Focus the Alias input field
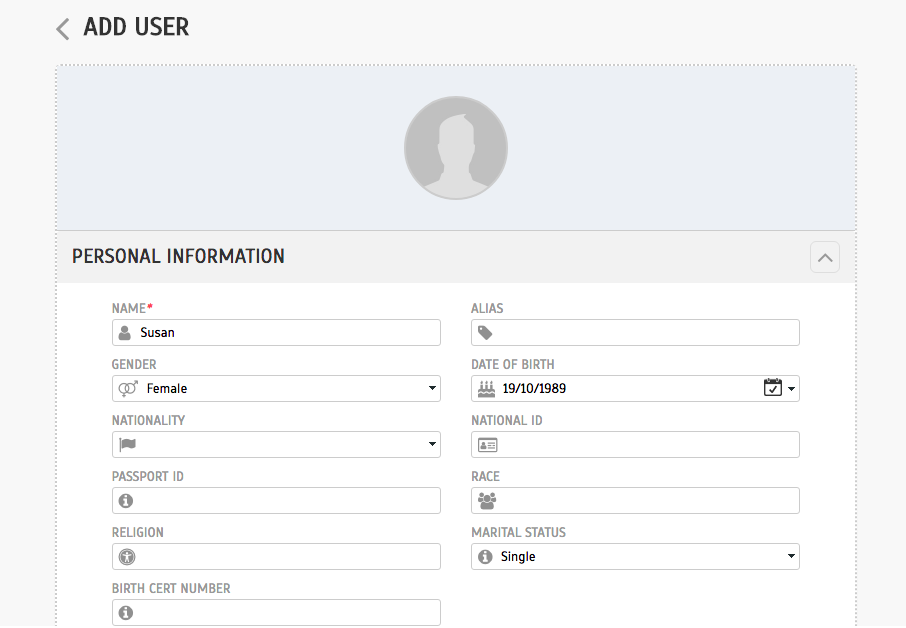This screenshot has width=906, height=628. 635,333
